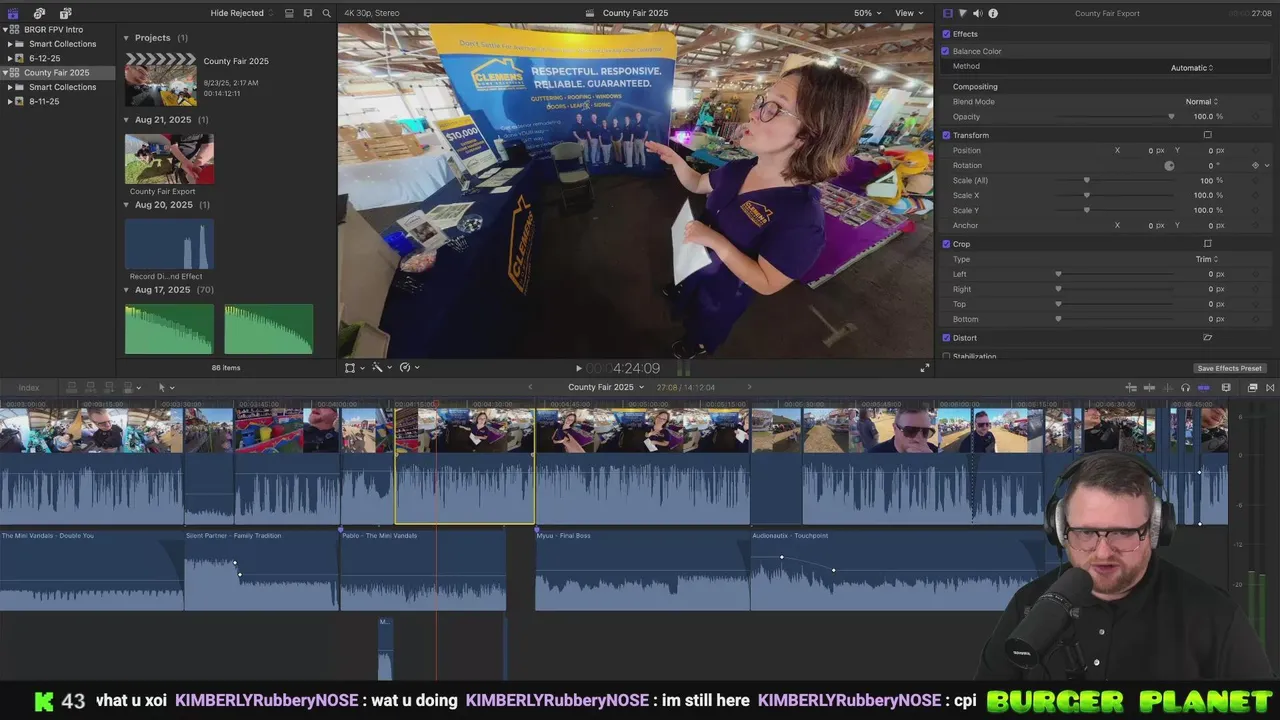Click Overwrite clip edit button
The width and height of the screenshot is (1280, 720).
(128, 387)
